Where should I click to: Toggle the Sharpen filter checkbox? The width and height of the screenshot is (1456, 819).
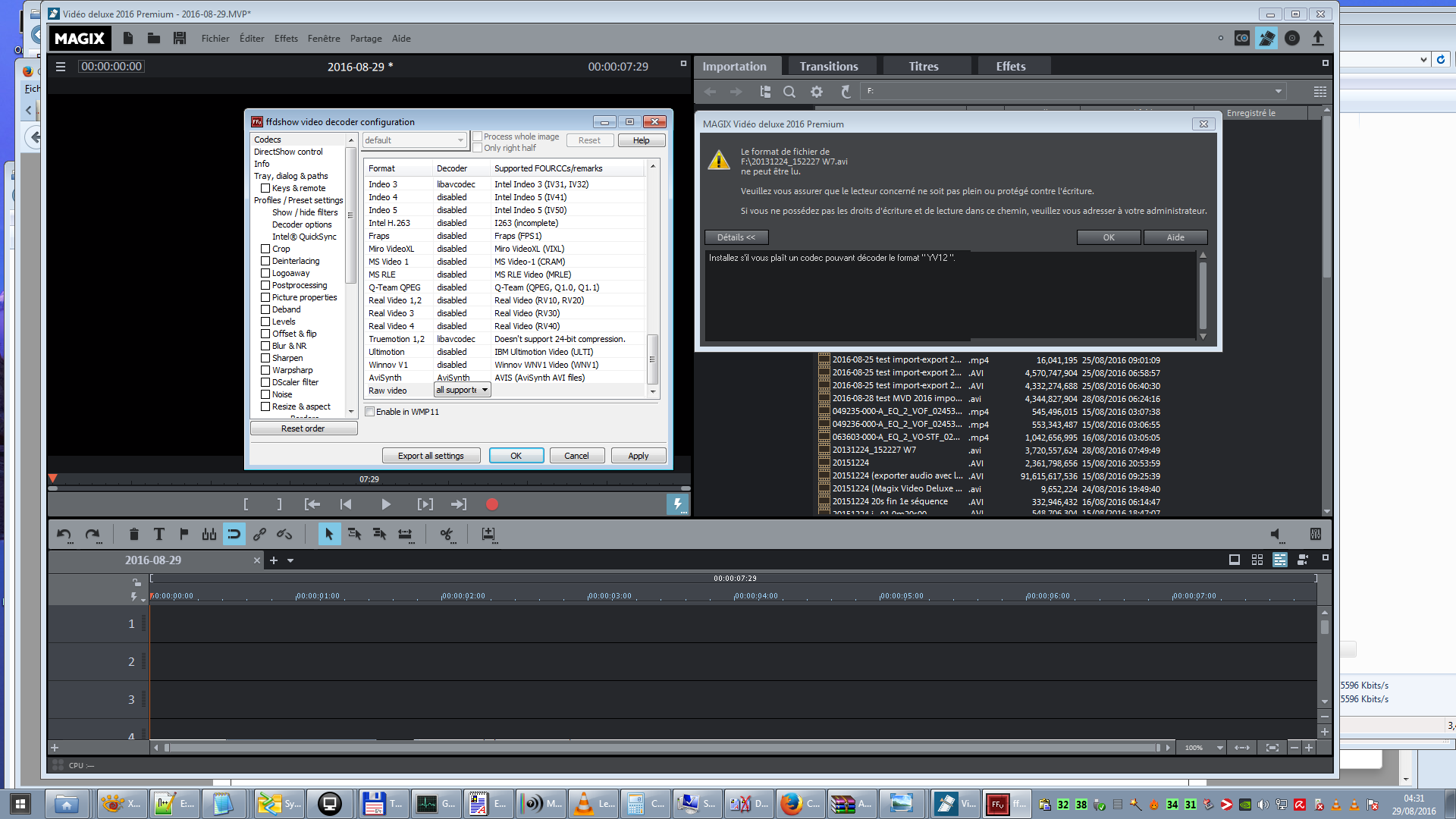pyautogui.click(x=265, y=358)
